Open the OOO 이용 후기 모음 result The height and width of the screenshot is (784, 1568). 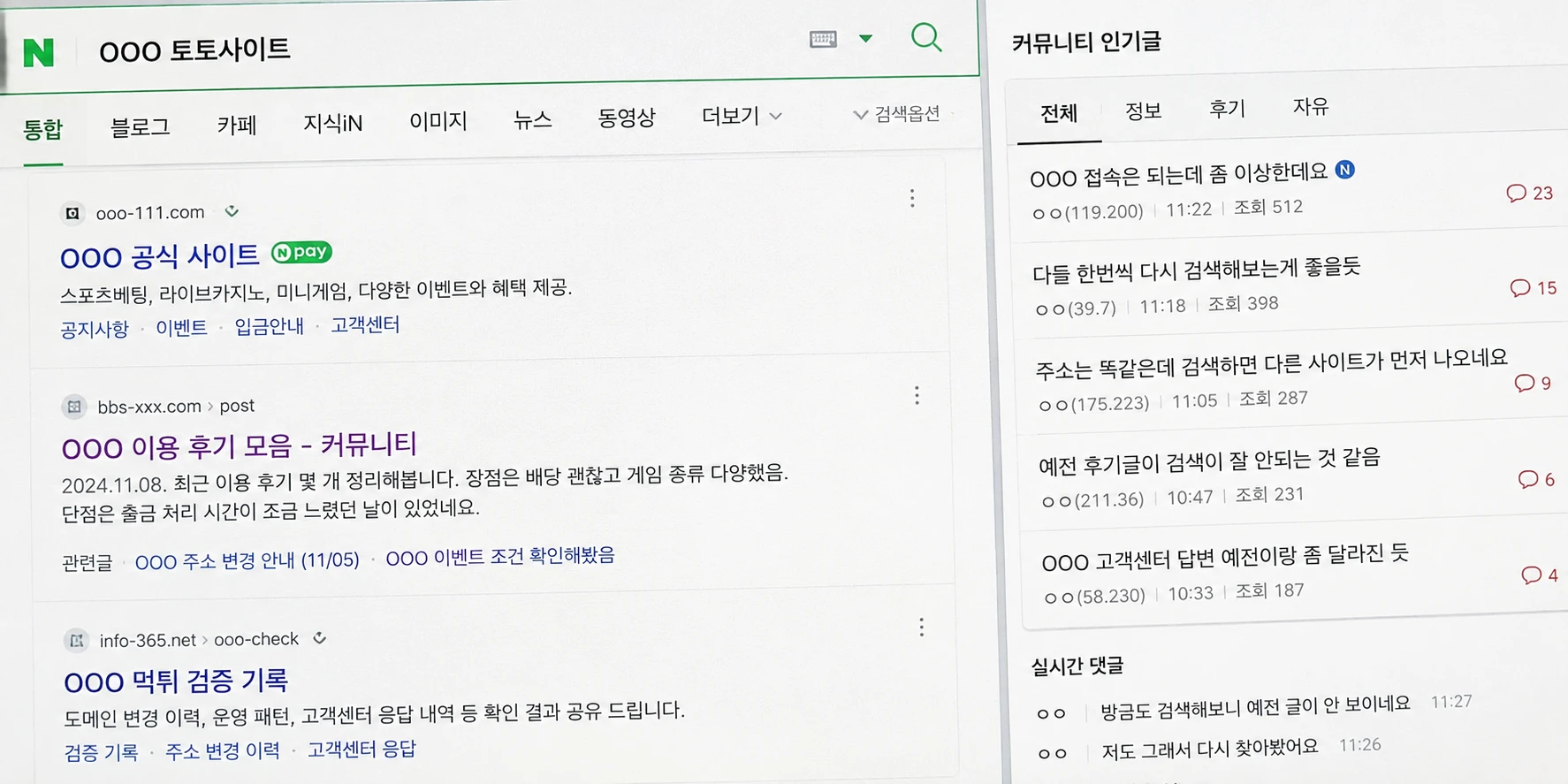pos(239,446)
